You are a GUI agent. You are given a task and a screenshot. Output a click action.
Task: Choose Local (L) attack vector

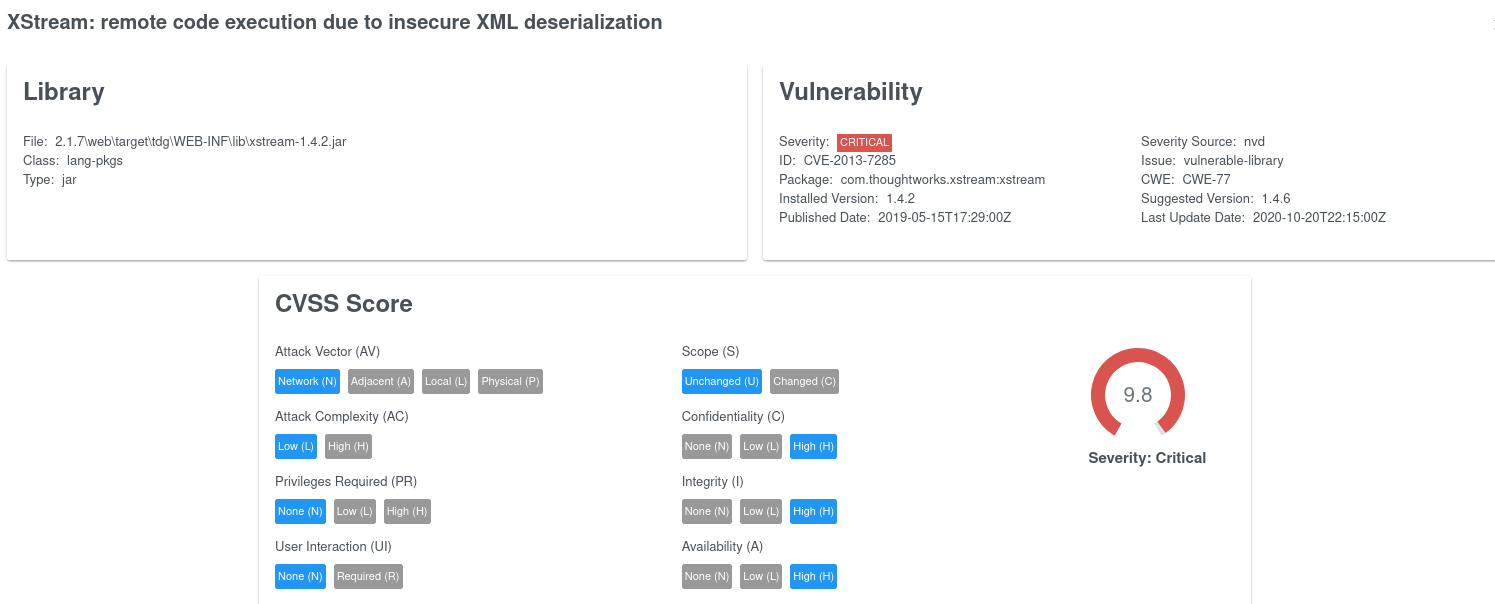(x=446, y=381)
